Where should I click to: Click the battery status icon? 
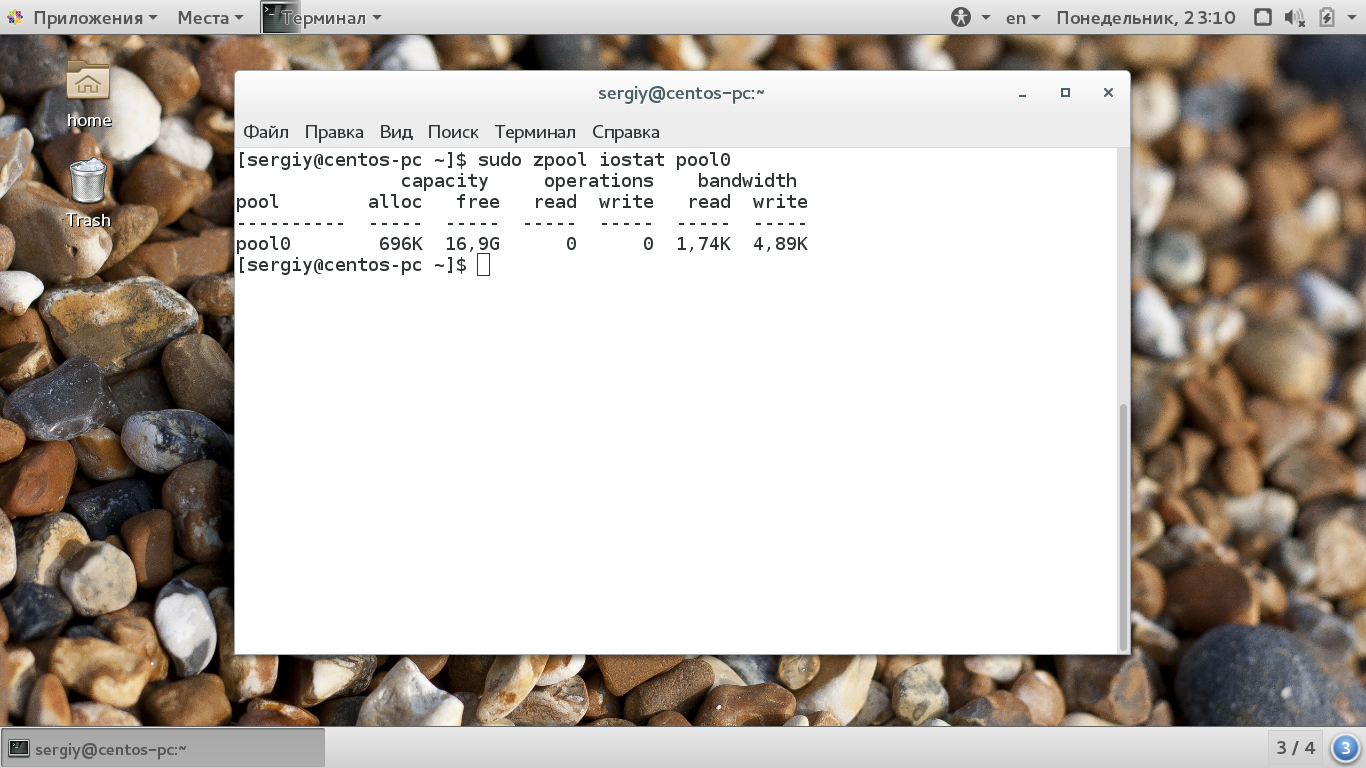click(x=1327, y=17)
